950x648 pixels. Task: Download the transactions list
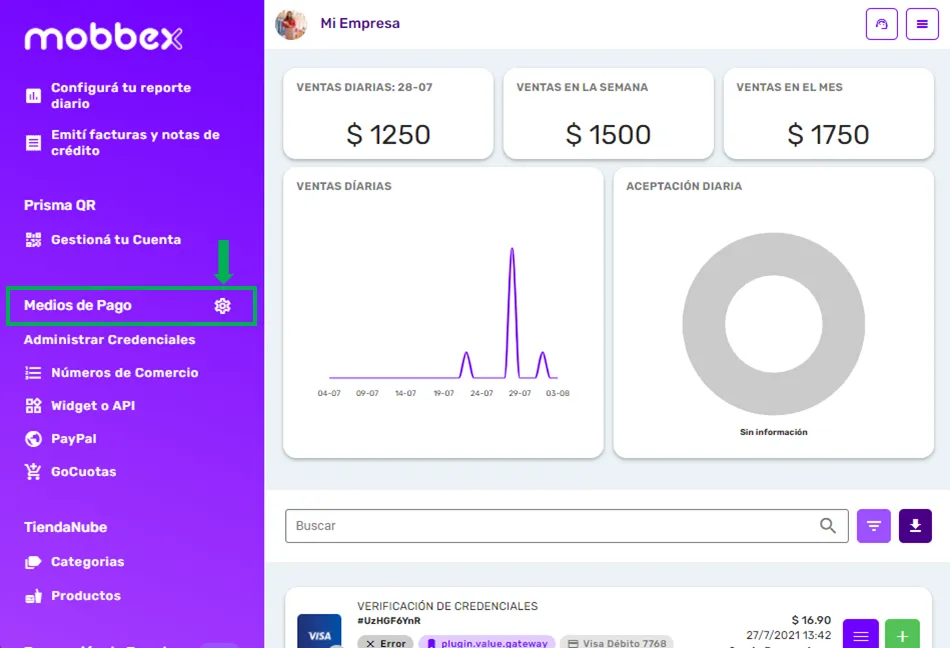click(915, 526)
